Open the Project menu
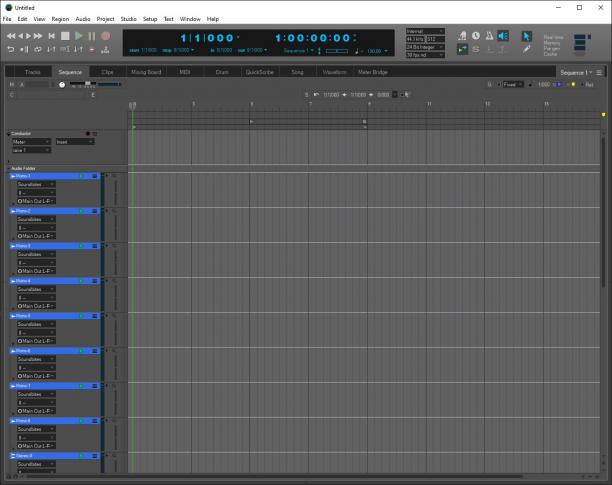The height and width of the screenshot is (485, 612). pyautogui.click(x=105, y=19)
